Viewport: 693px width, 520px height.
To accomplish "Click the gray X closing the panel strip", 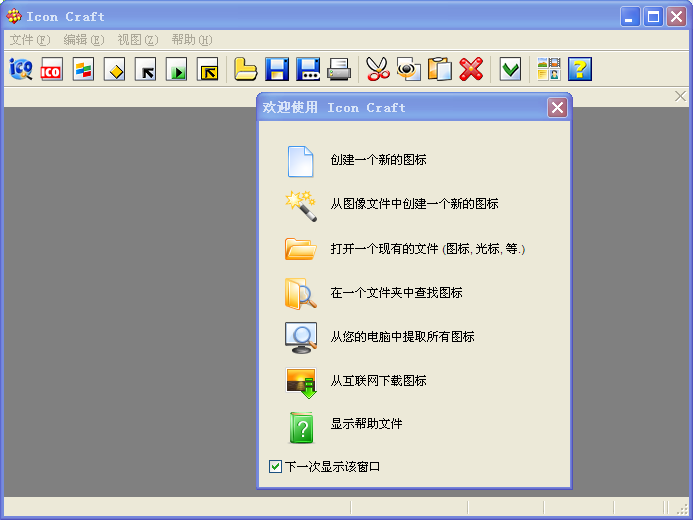I will point(680,96).
